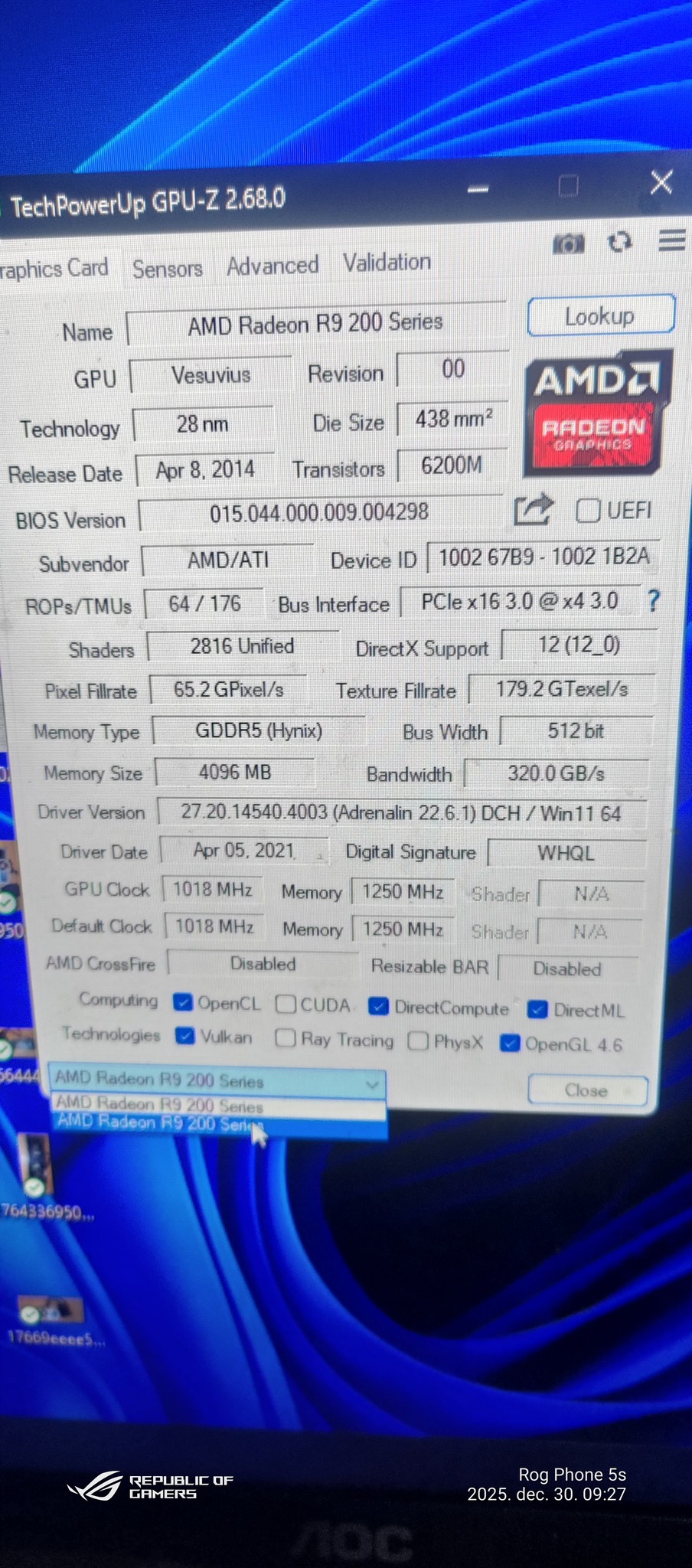Image resolution: width=692 pixels, height=1568 pixels.
Task: Switch to the Sensors tab
Action: click(x=167, y=268)
